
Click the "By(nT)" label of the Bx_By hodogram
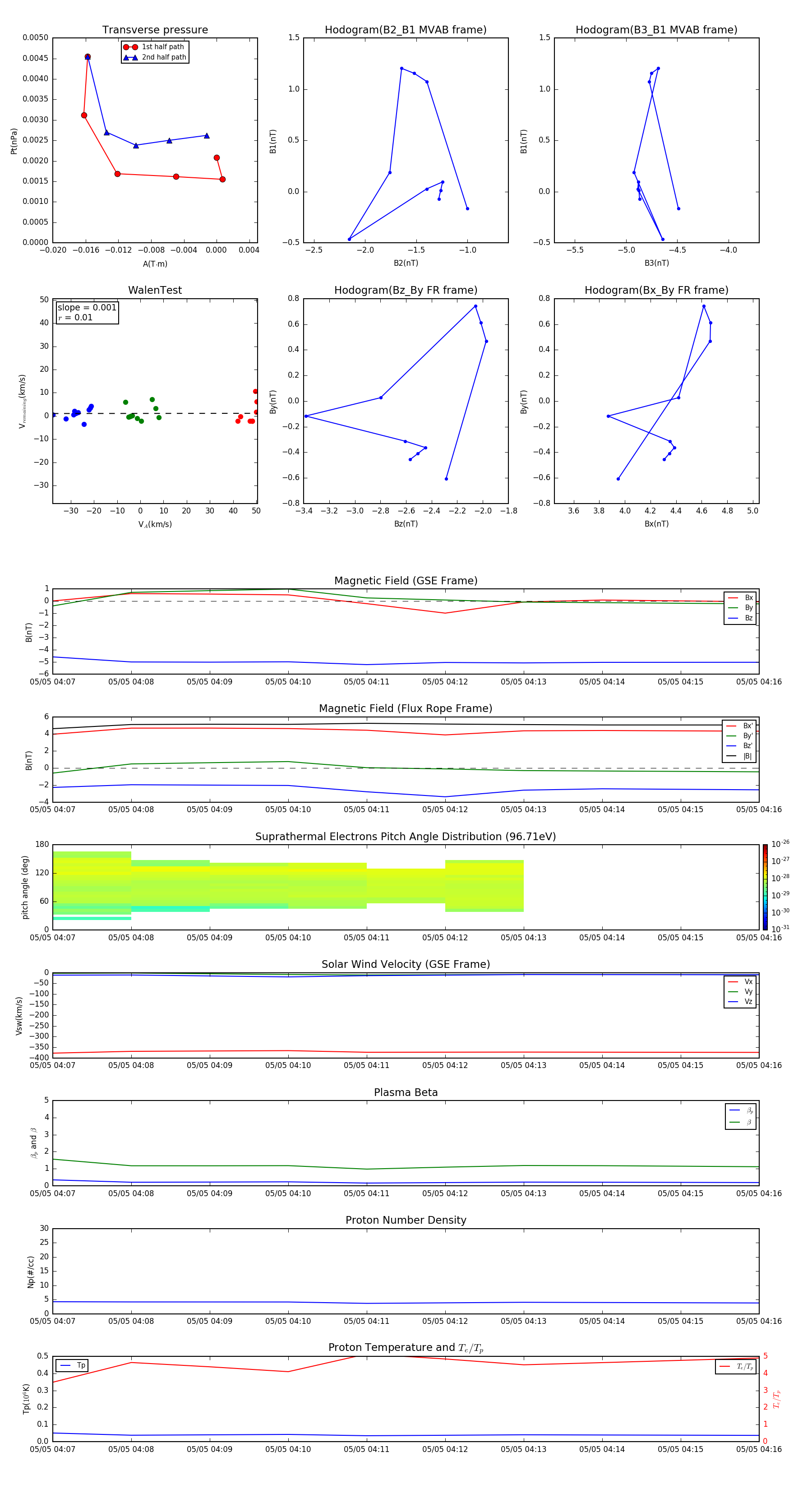click(x=524, y=402)
